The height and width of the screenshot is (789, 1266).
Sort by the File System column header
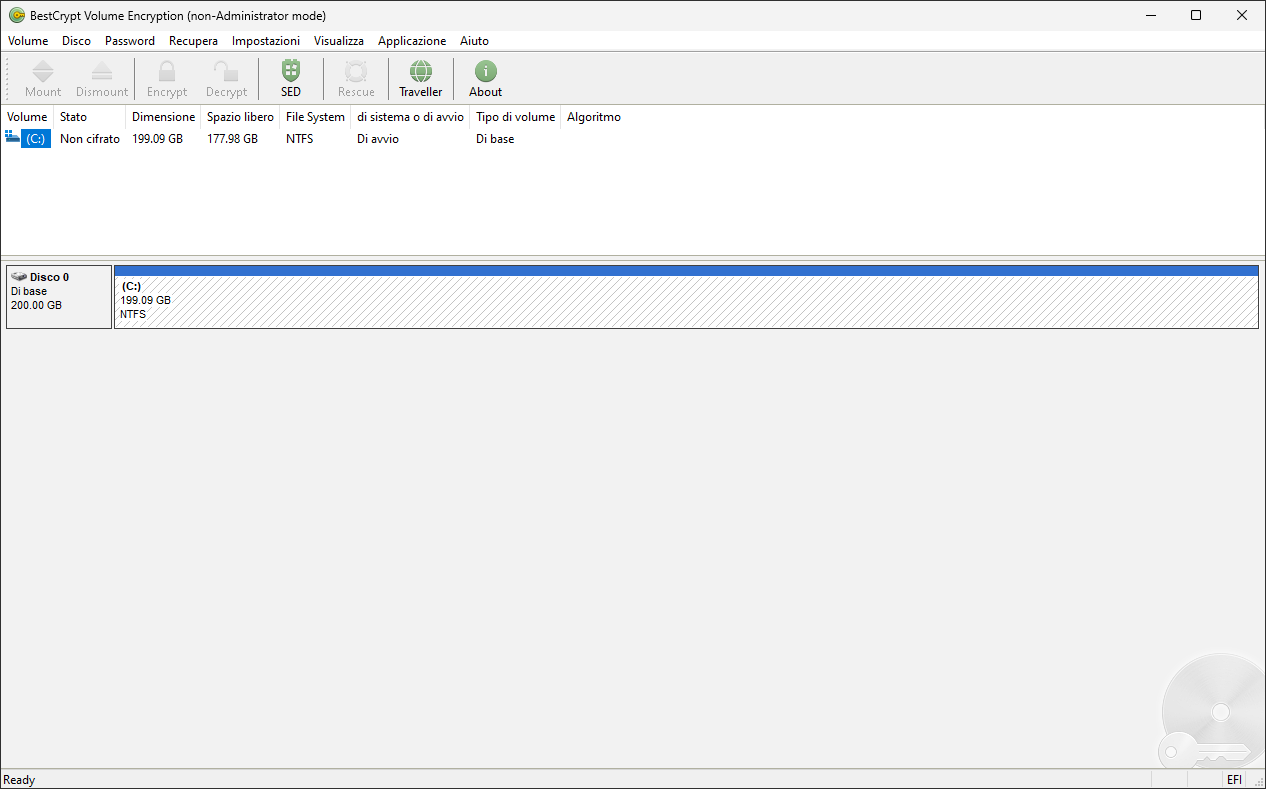point(315,117)
